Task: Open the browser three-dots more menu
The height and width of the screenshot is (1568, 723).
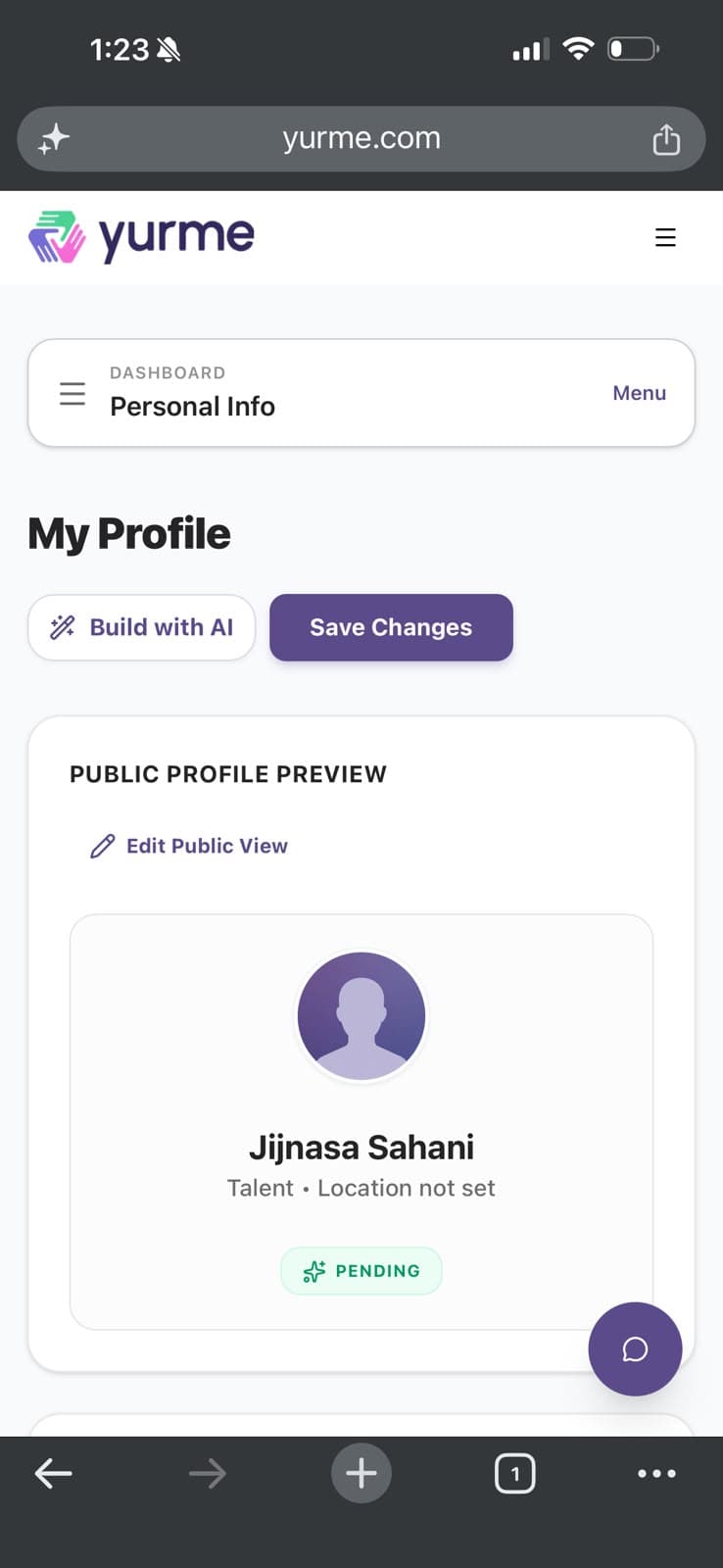Action: pyautogui.click(x=656, y=1473)
